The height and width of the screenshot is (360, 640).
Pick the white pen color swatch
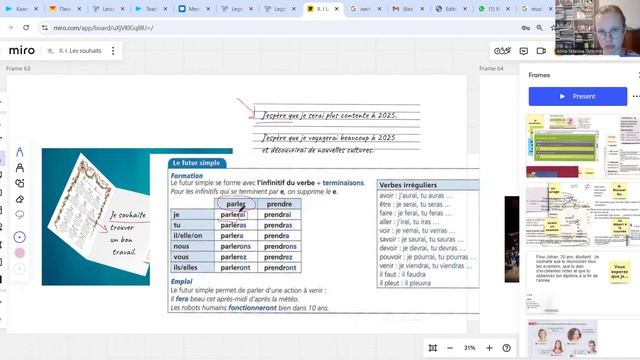(20, 269)
